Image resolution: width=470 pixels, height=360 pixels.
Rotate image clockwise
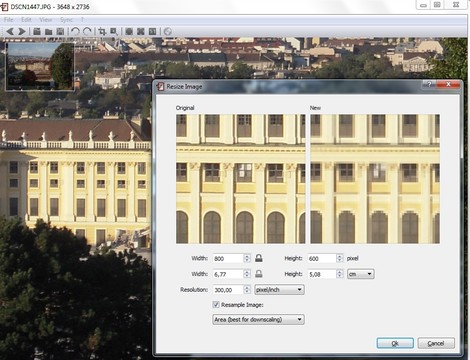(x=87, y=31)
